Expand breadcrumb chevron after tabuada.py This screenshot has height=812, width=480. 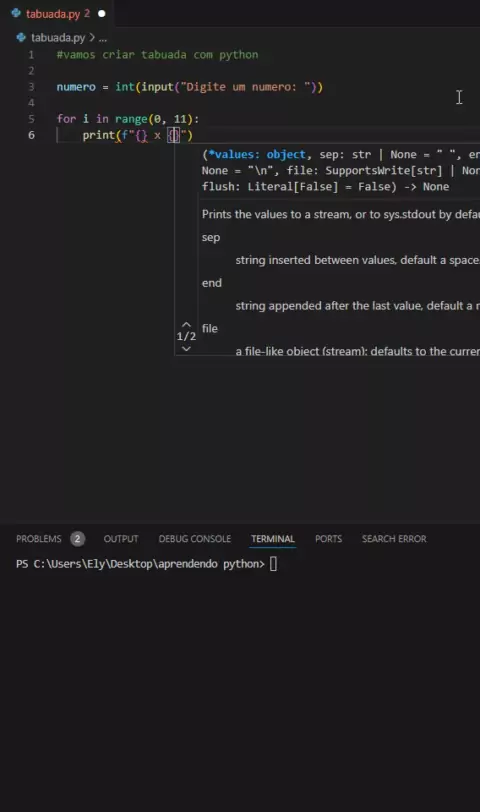(x=92, y=37)
